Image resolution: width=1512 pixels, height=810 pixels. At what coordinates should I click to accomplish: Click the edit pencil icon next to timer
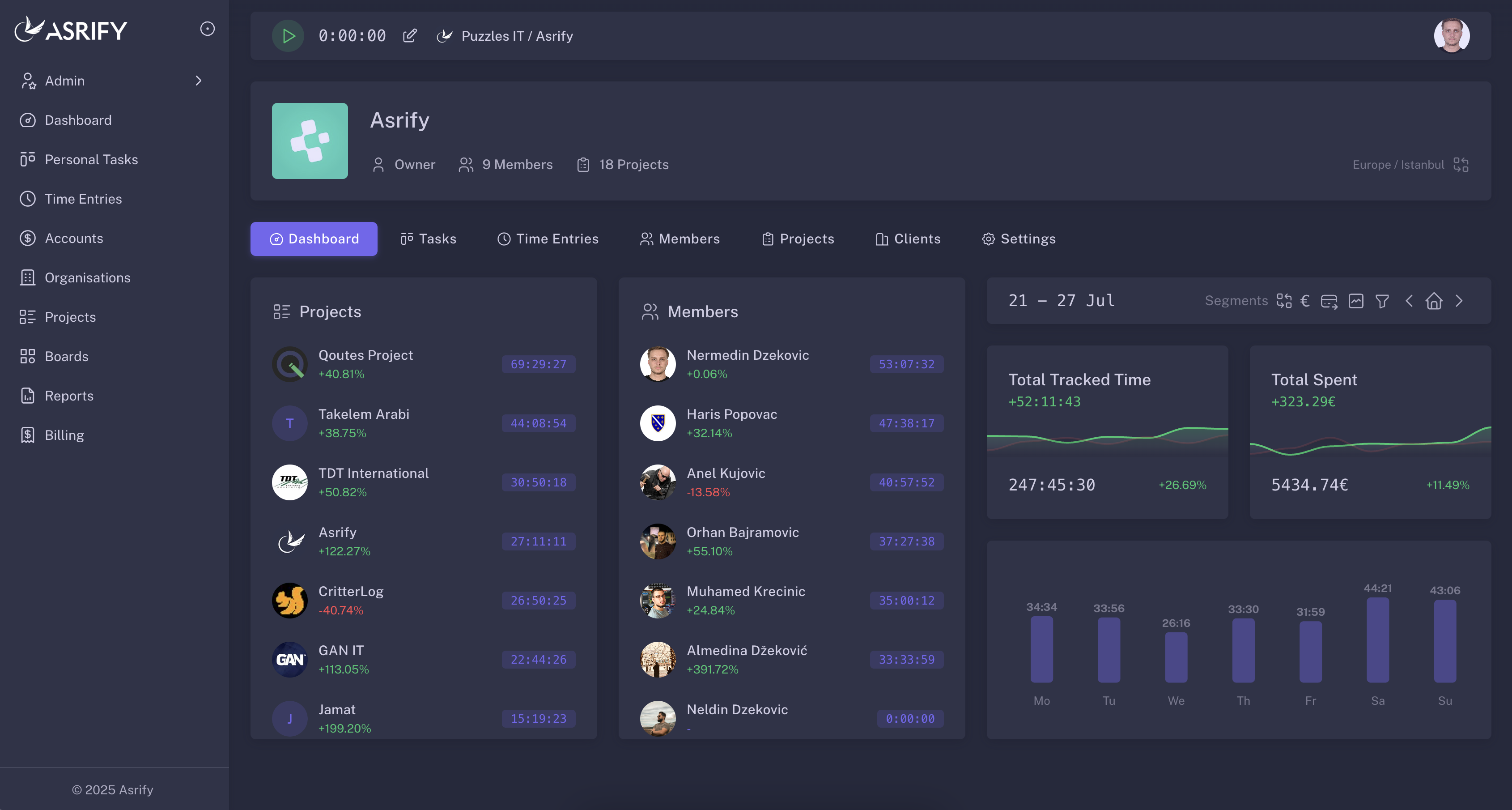point(410,36)
